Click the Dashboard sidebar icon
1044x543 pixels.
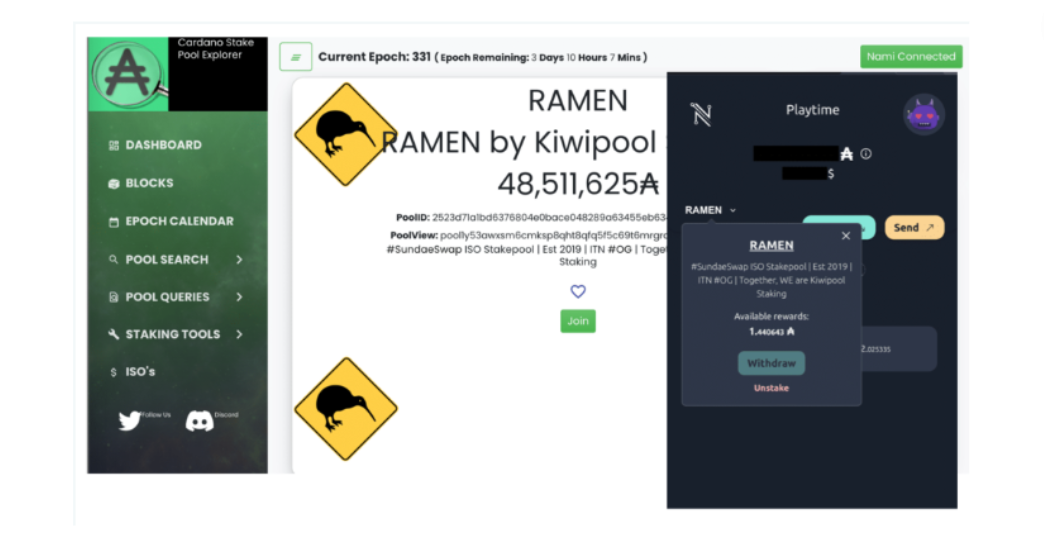(114, 145)
